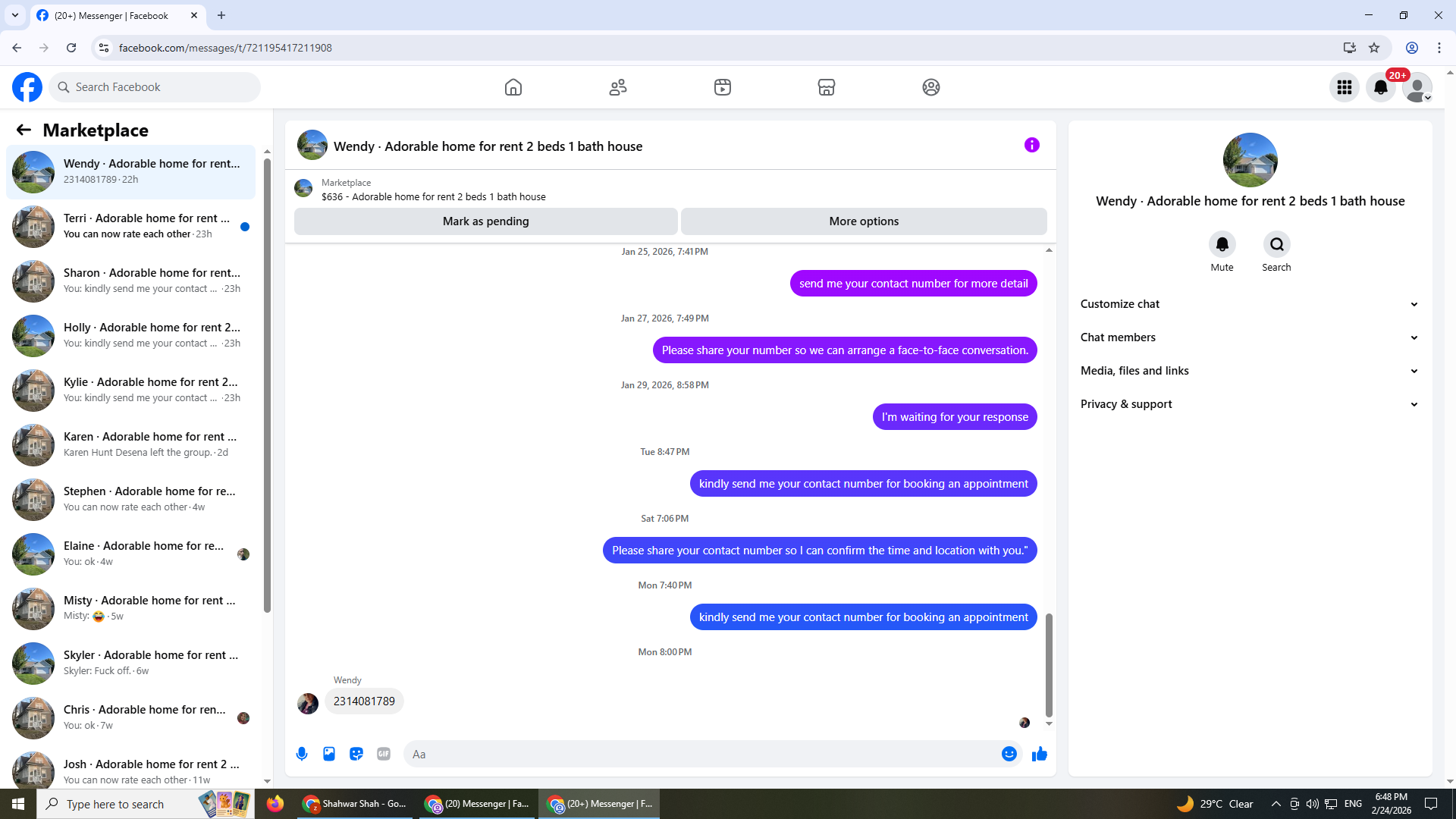
Task: Expand the Chat members section
Action: coord(1249,337)
